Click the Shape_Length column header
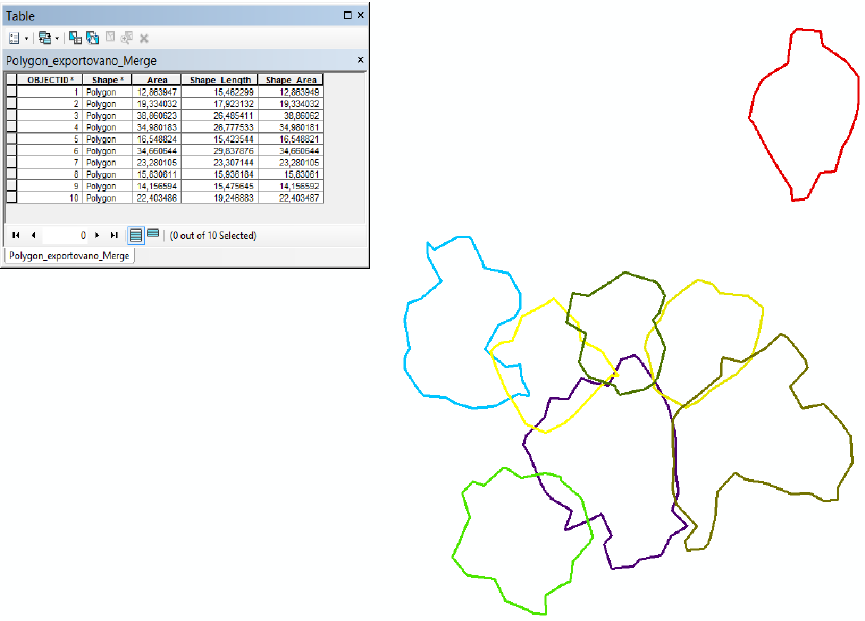The image size is (865, 621). click(x=220, y=80)
